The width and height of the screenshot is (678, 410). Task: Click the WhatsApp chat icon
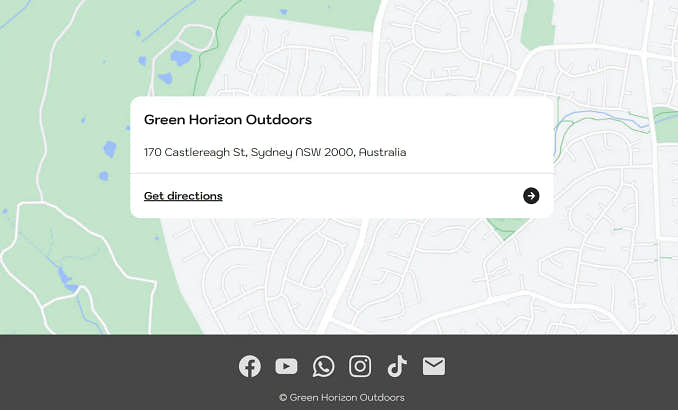323,366
